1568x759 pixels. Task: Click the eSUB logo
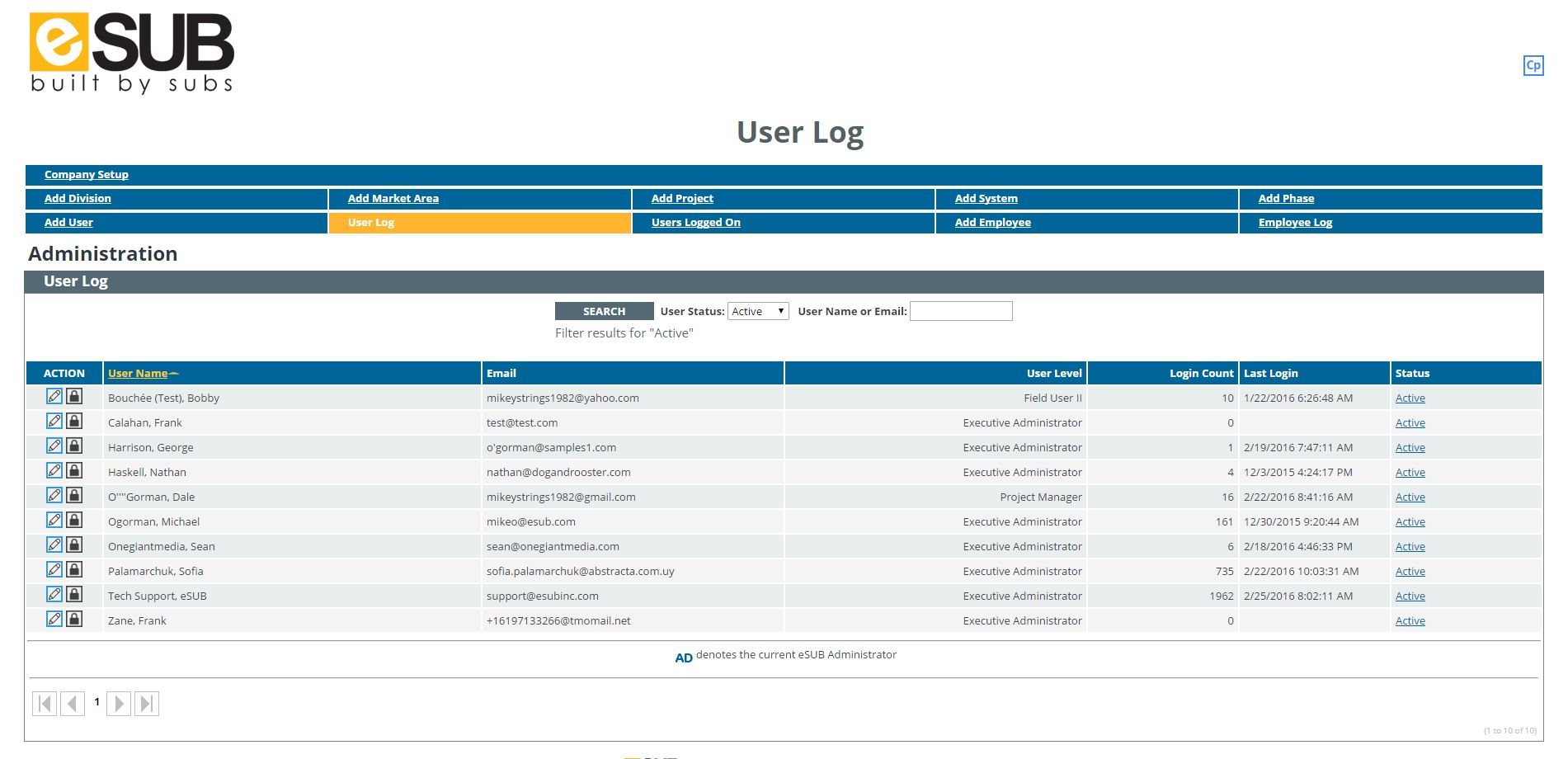point(132,53)
